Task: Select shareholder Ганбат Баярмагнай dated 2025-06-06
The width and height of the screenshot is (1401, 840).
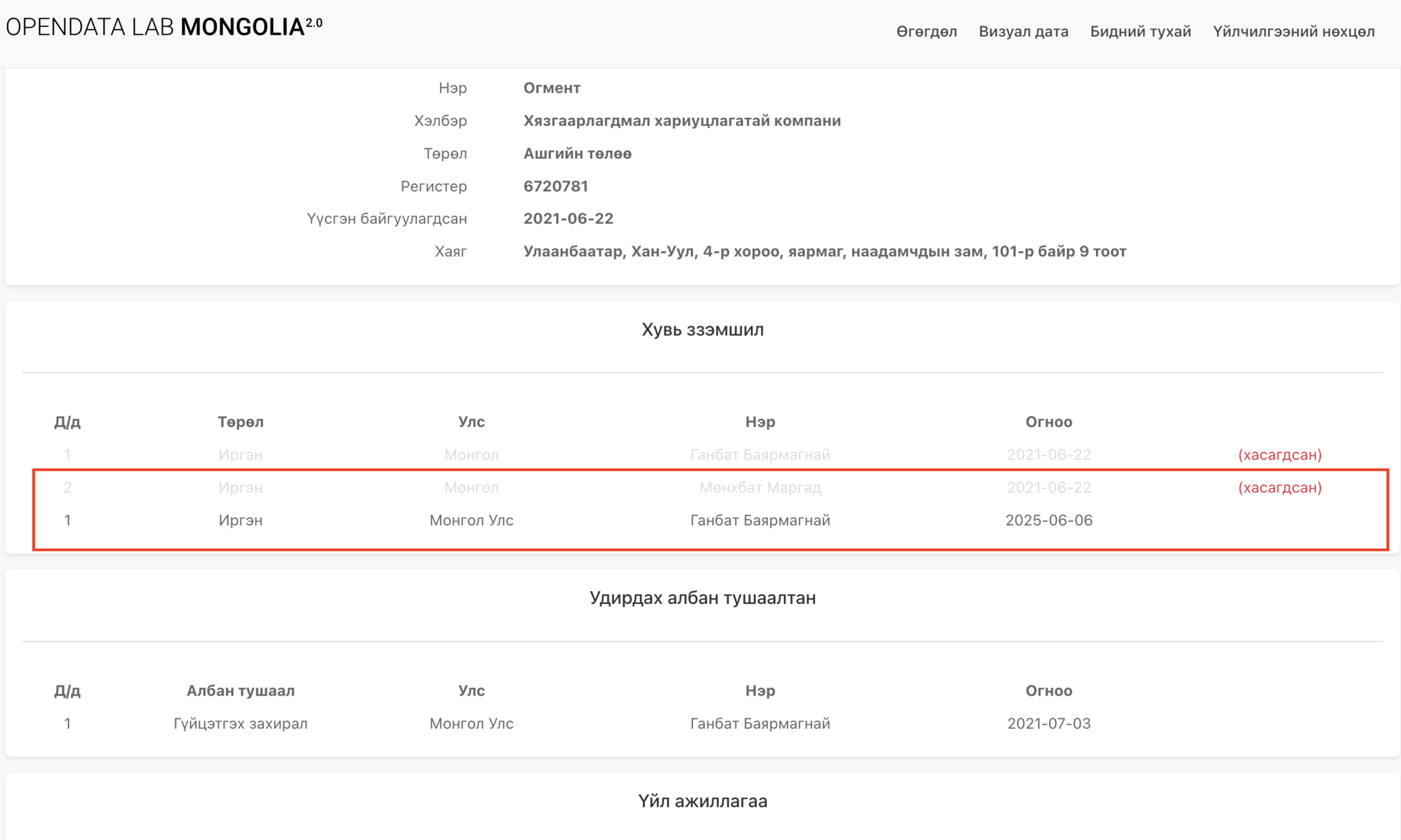Action: (x=759, y=520)
